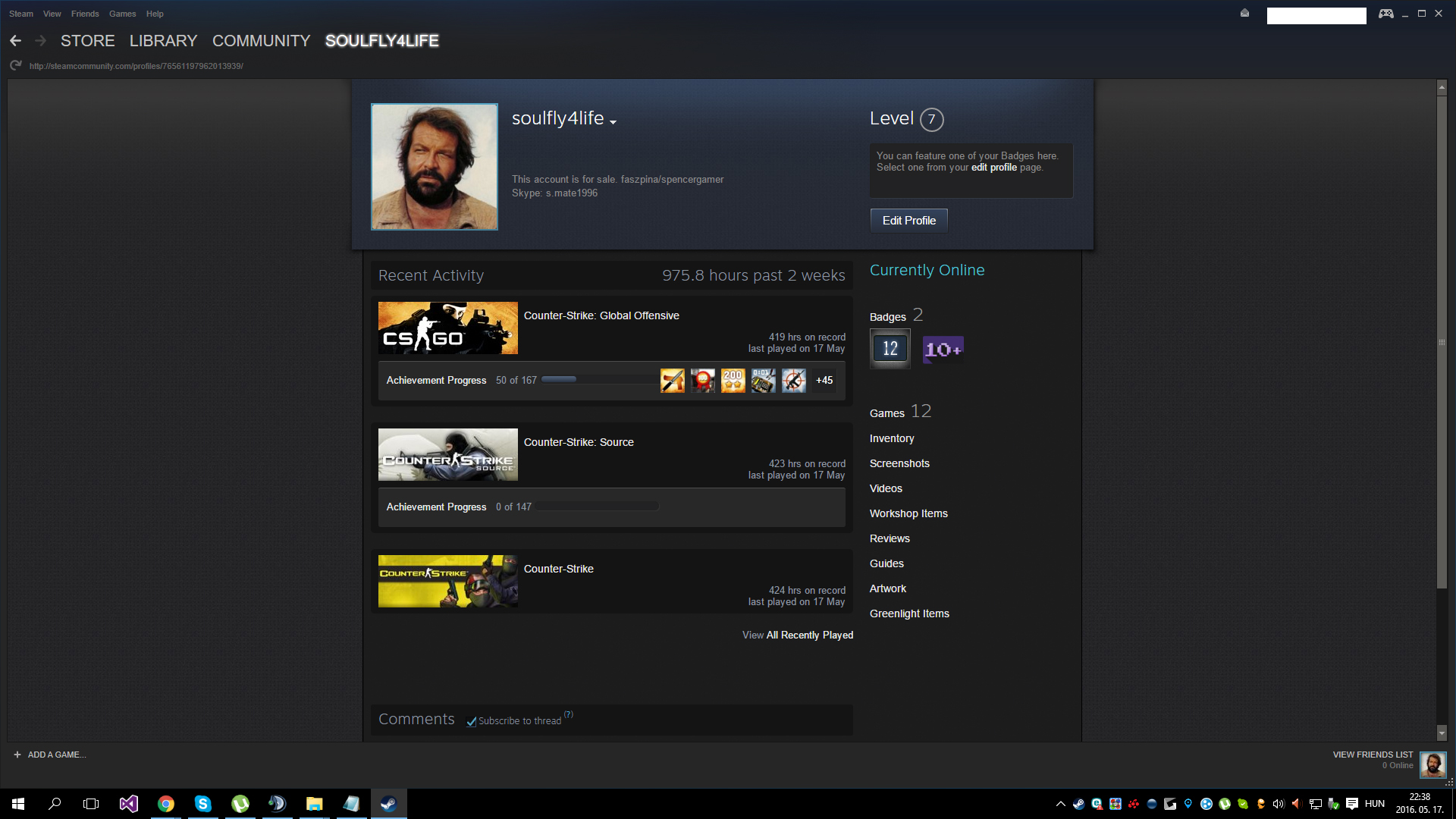Expand the soulfly4life persona name dropdown

613,122
